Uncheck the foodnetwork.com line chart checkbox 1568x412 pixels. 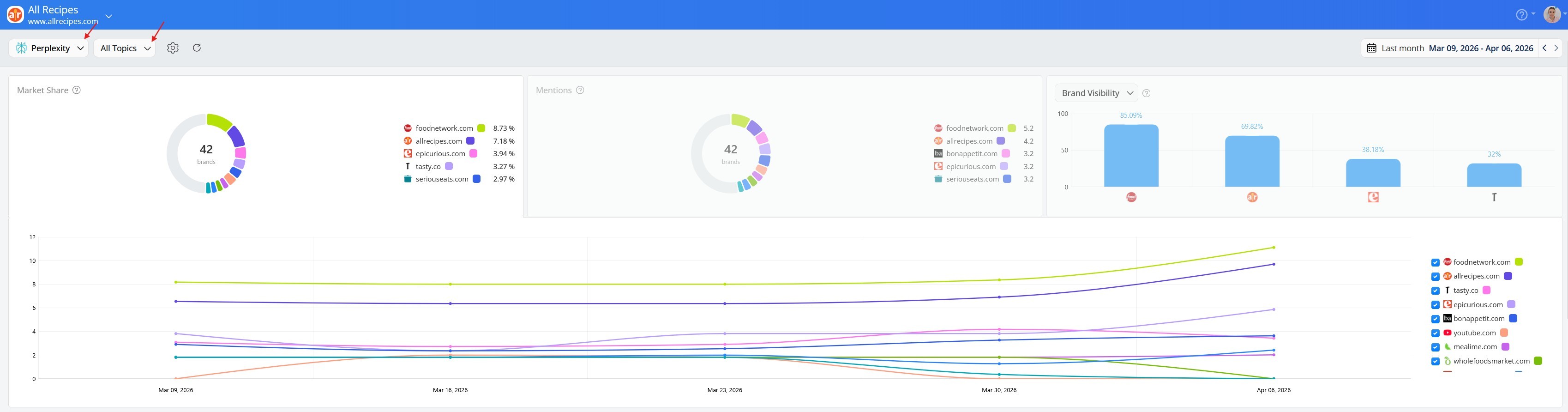click(1436, 263)
